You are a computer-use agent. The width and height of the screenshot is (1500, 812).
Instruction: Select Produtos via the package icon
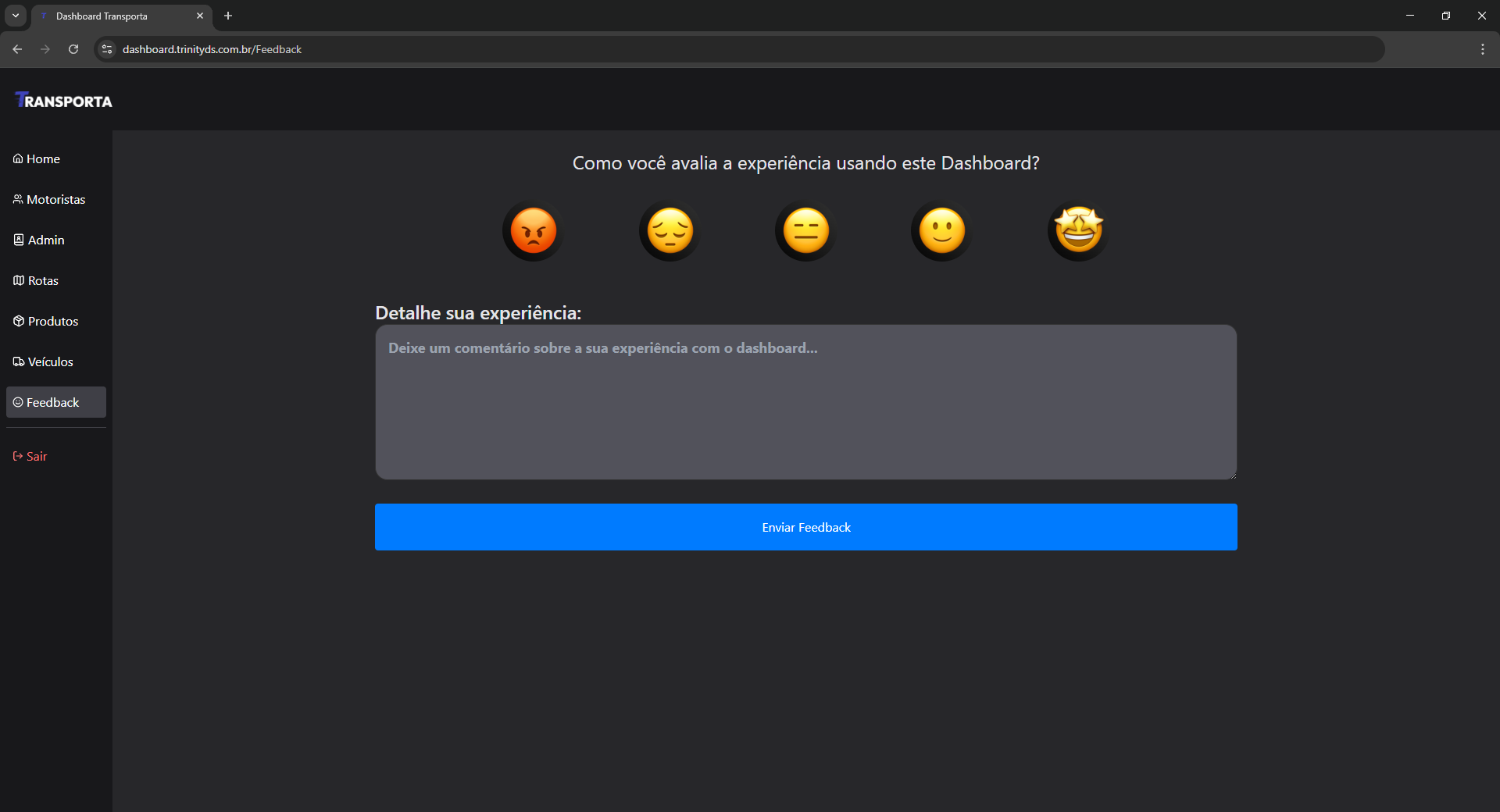(x=19, y=321)
